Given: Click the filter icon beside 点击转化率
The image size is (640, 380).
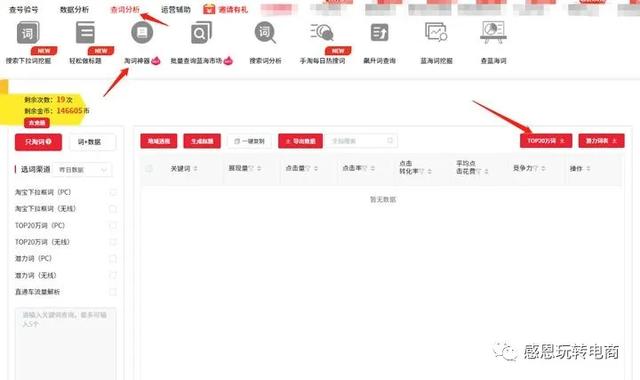Looking at the screenshot, I should click(x=422, y=172).
